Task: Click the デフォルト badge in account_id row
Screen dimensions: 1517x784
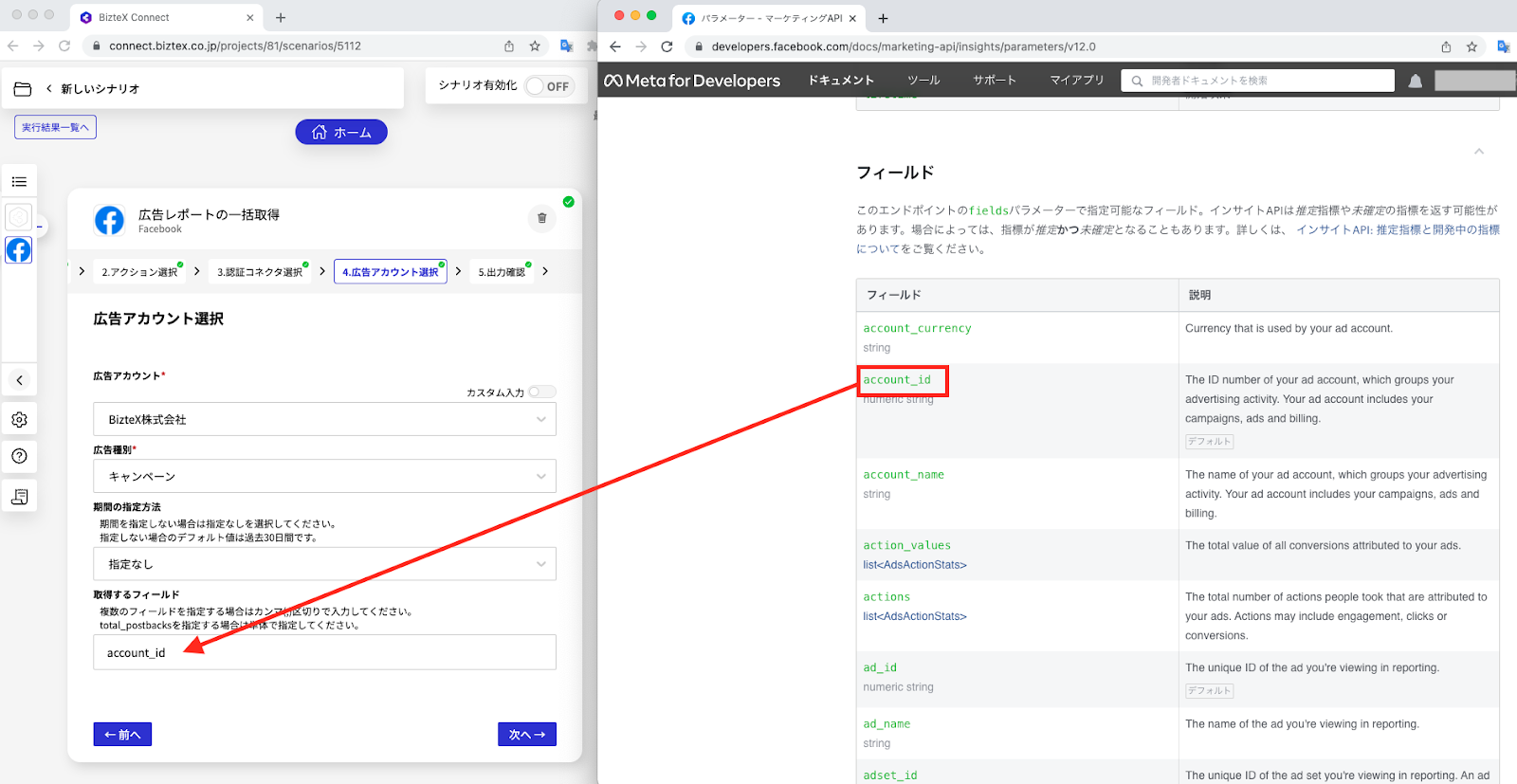Action: (1209, 442)
